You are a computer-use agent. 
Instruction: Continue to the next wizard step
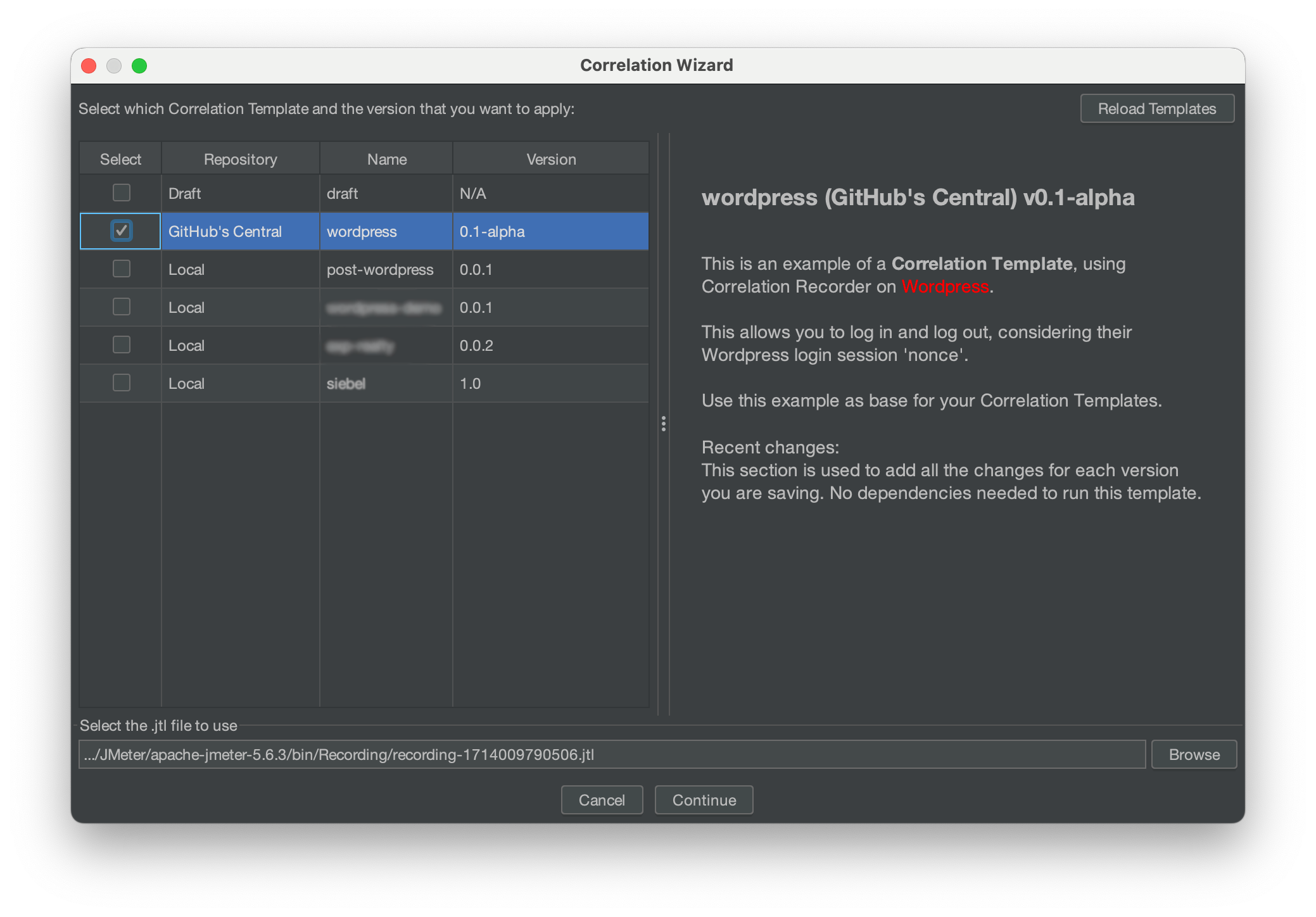point(704,800)
